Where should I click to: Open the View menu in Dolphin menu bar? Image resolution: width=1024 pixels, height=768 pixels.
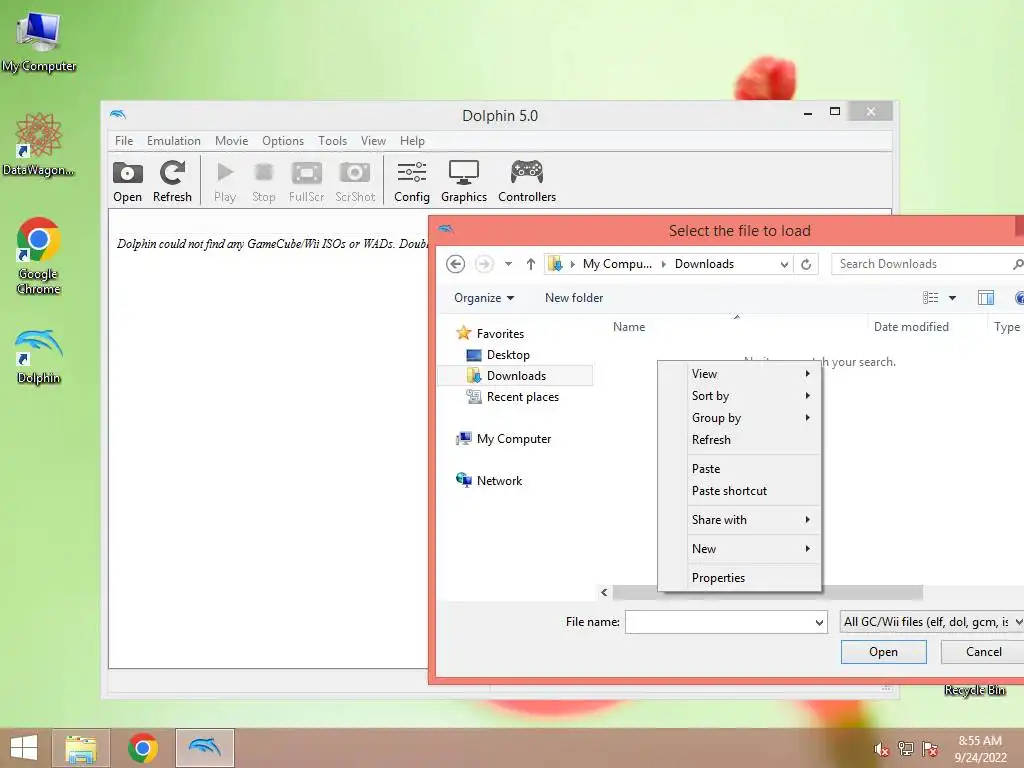[x=373, y=140]
